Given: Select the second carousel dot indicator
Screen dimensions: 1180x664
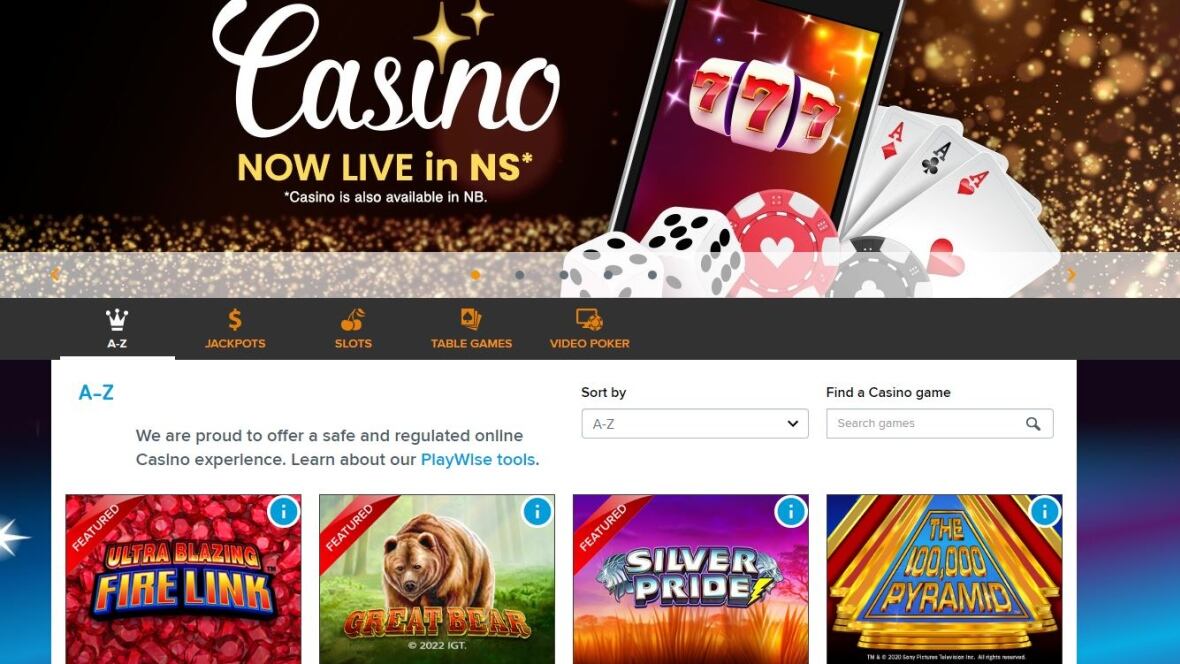Looking at the screenshot, I should click(519, 275).
